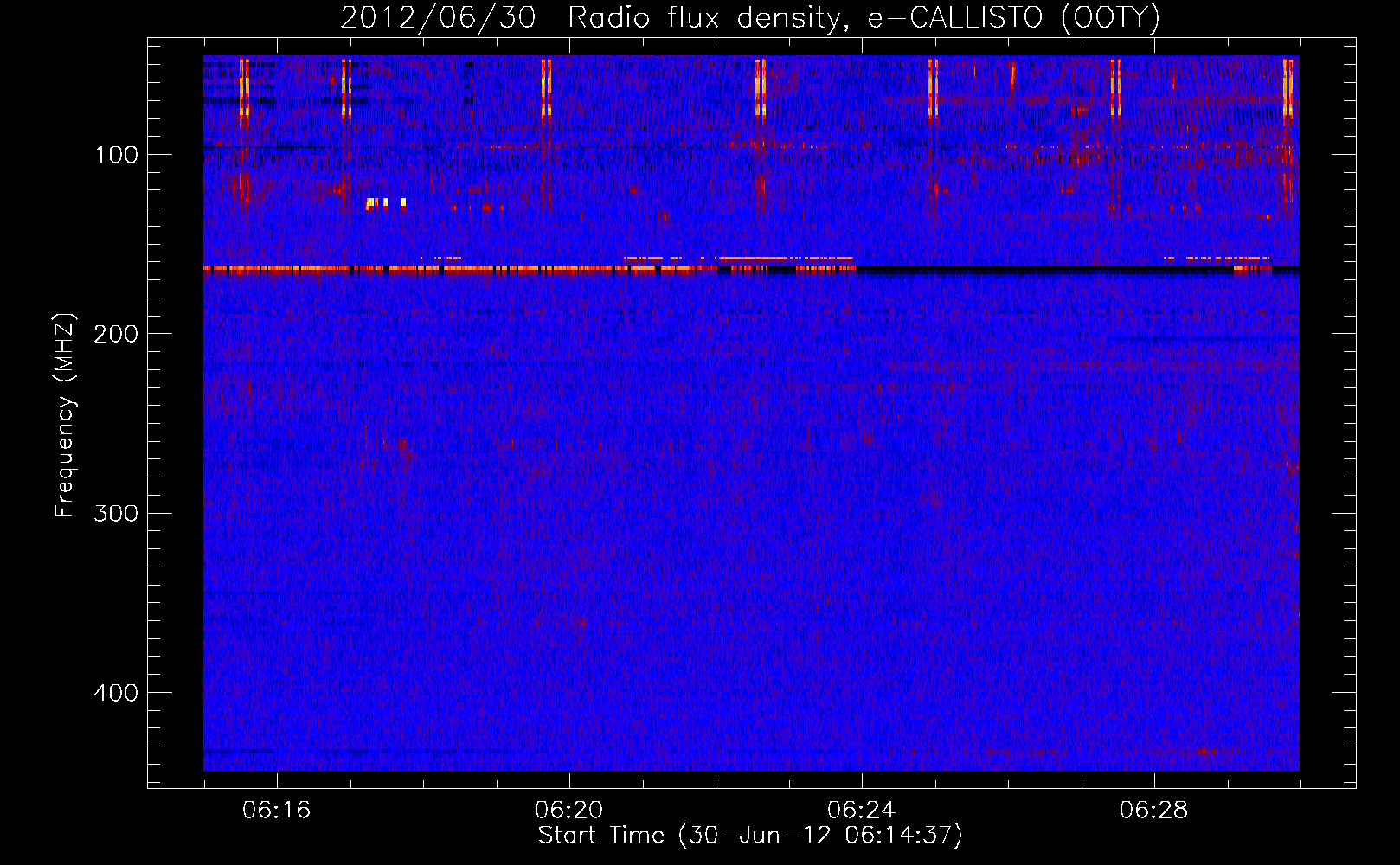Click the 200 frequency tick label

(x=116, y=334)
